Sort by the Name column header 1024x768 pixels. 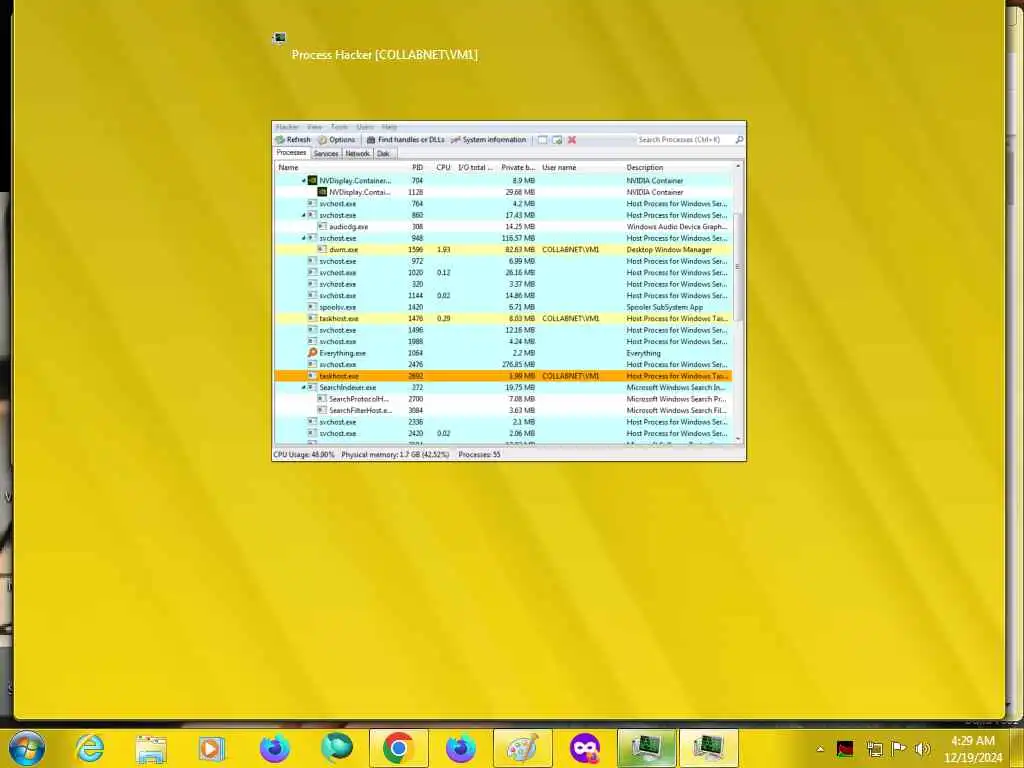point(340,167)
